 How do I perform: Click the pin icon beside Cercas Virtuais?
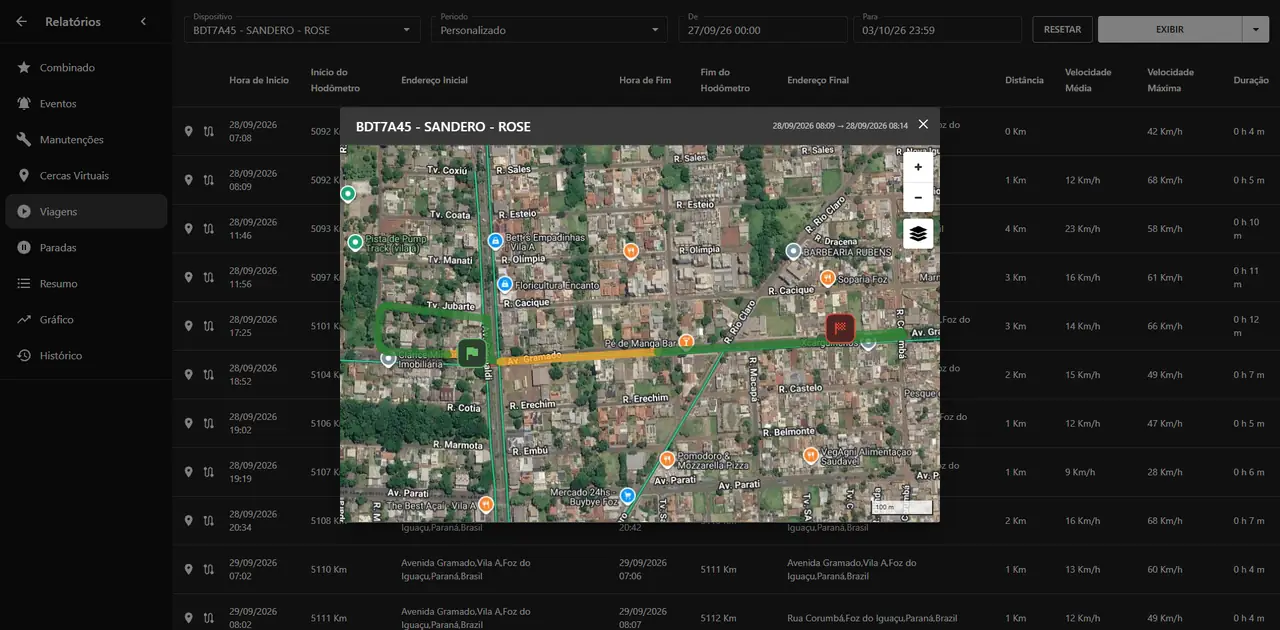[24, 176]
